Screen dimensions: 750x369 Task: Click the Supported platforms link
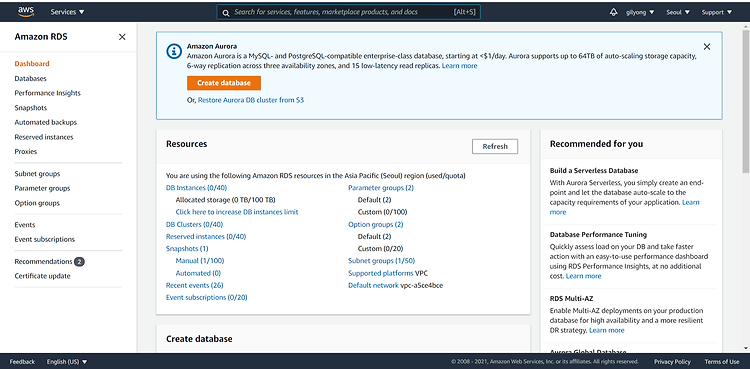pos(381,273)
